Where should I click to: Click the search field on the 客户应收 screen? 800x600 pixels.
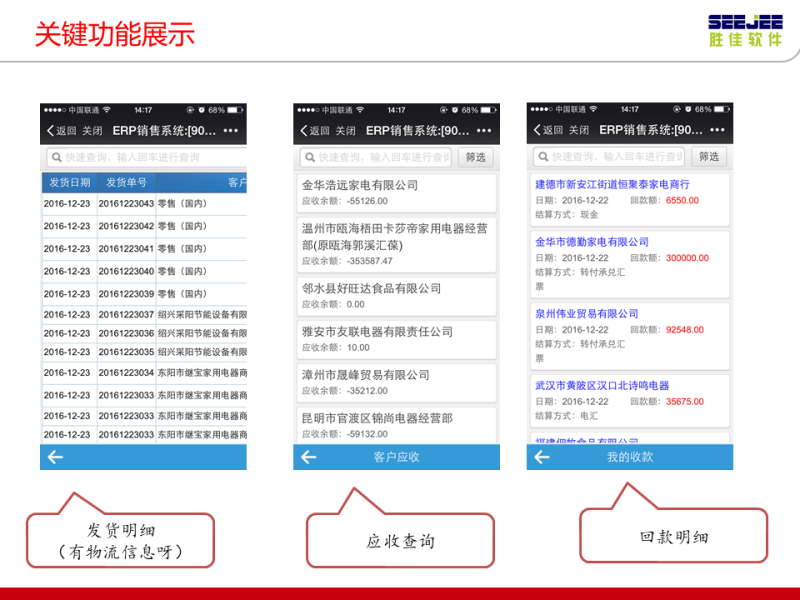pyautogui.click(x=374, y=157)
